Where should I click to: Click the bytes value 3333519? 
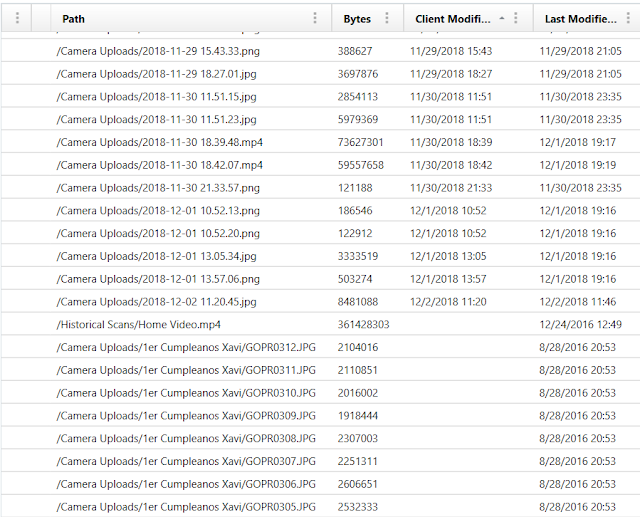click(358, 256)
